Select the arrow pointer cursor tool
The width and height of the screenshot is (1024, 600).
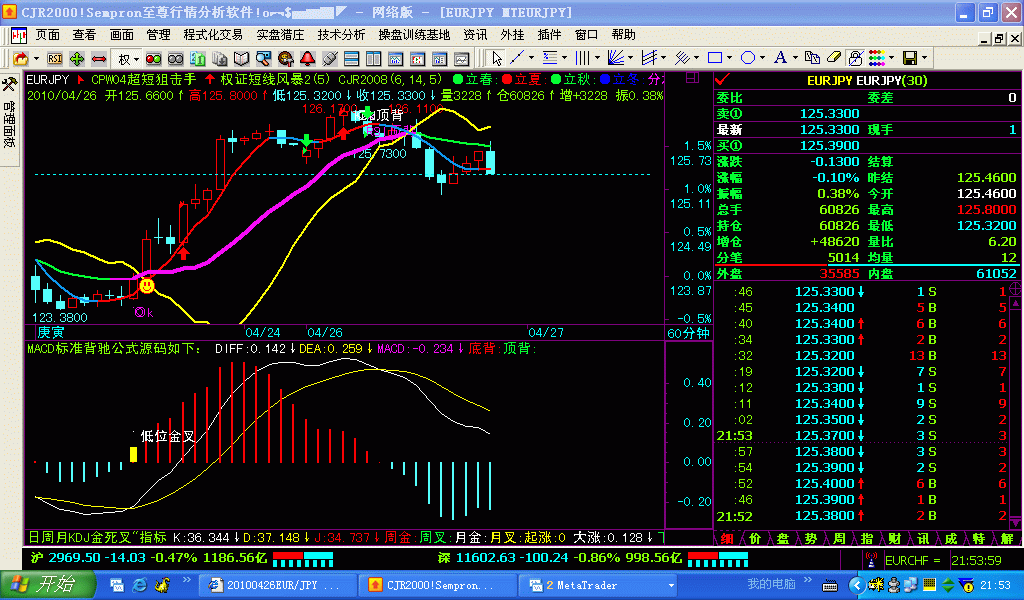pos(497,58)
